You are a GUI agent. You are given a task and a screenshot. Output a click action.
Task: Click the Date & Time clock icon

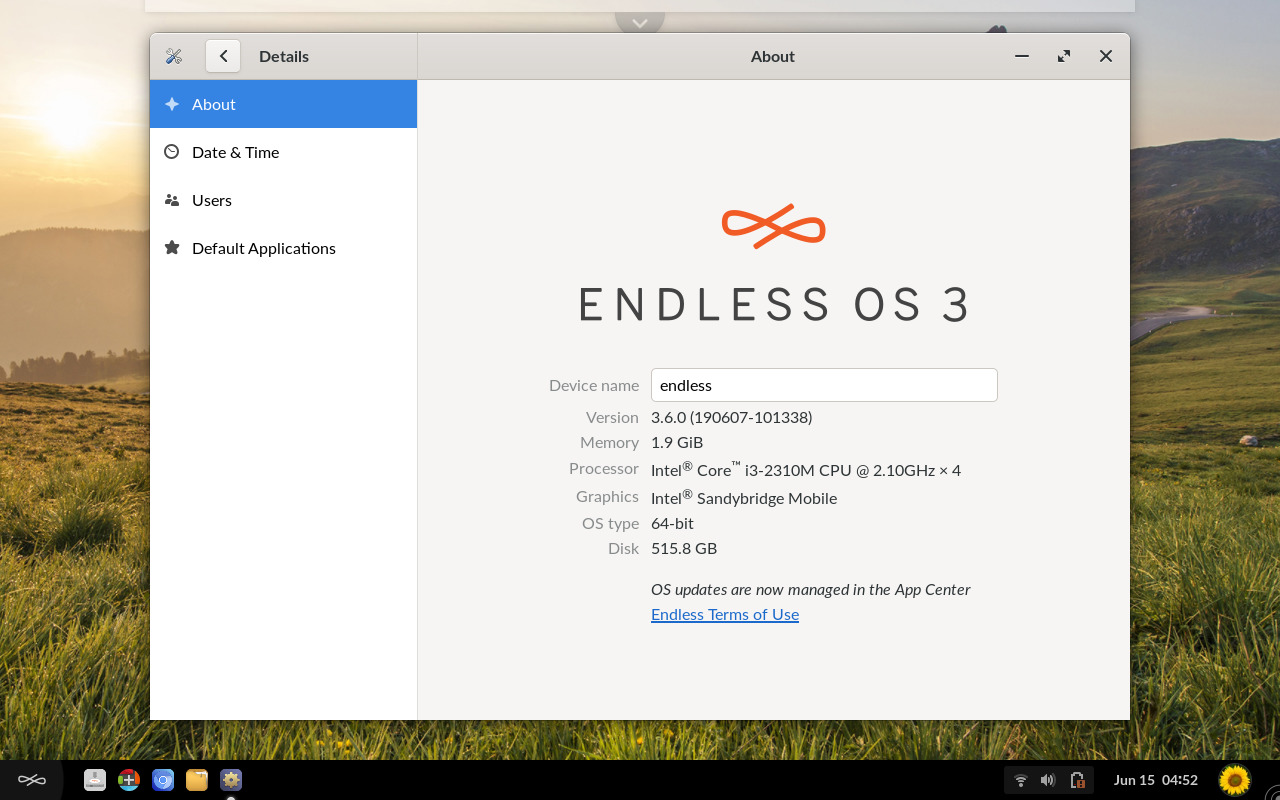coord(172,152)
